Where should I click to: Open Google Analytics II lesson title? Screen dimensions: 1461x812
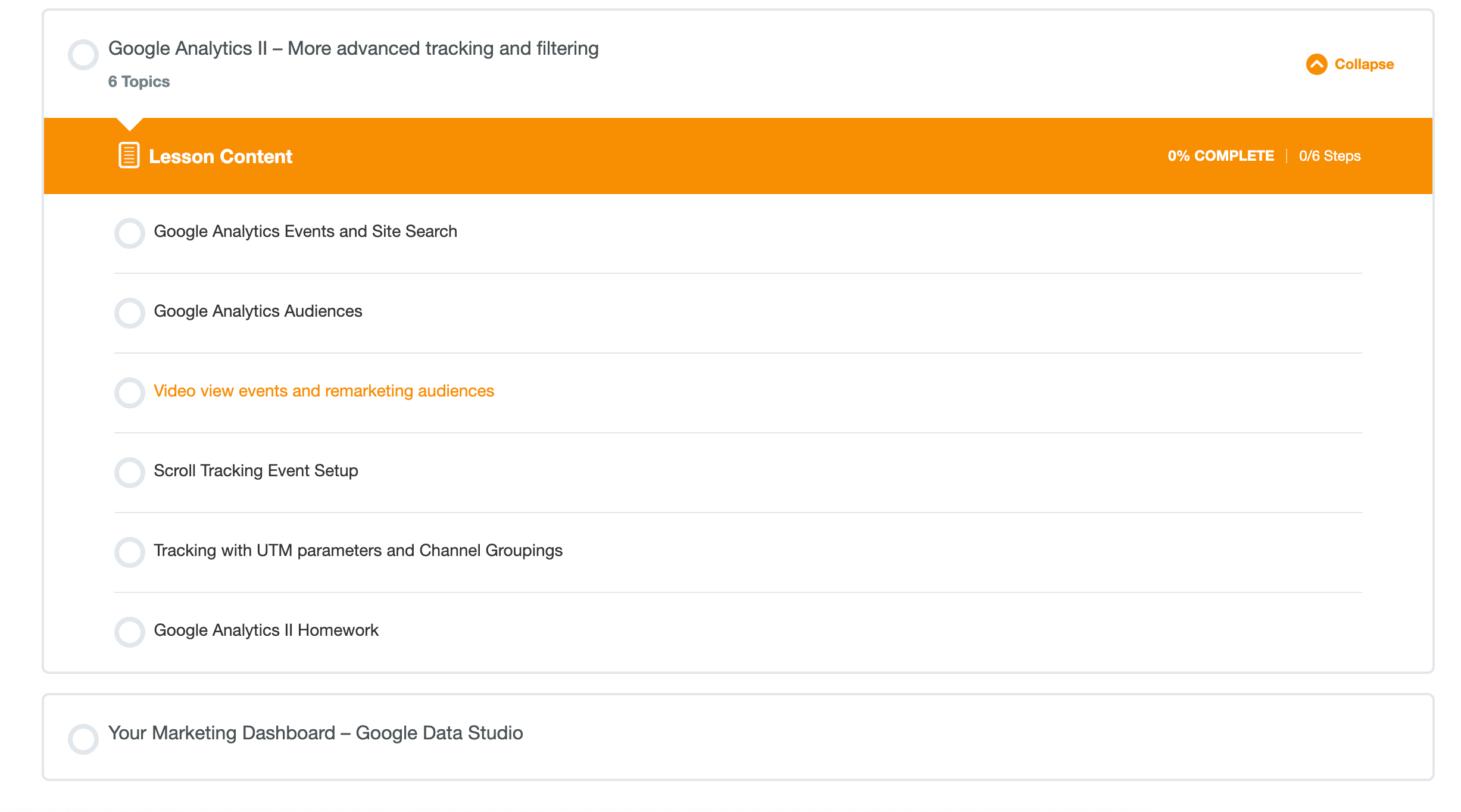tap(354, 48)
